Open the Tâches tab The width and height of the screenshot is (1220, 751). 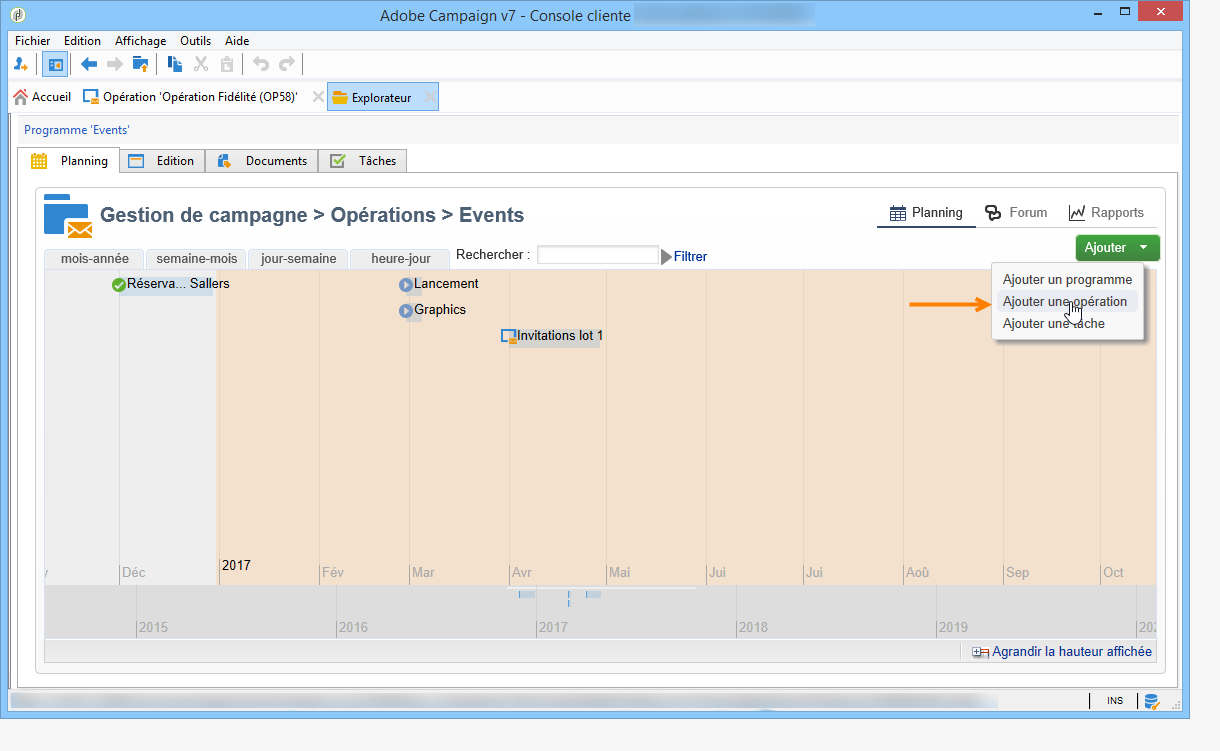pyautogui.click(x=363, y=160)
